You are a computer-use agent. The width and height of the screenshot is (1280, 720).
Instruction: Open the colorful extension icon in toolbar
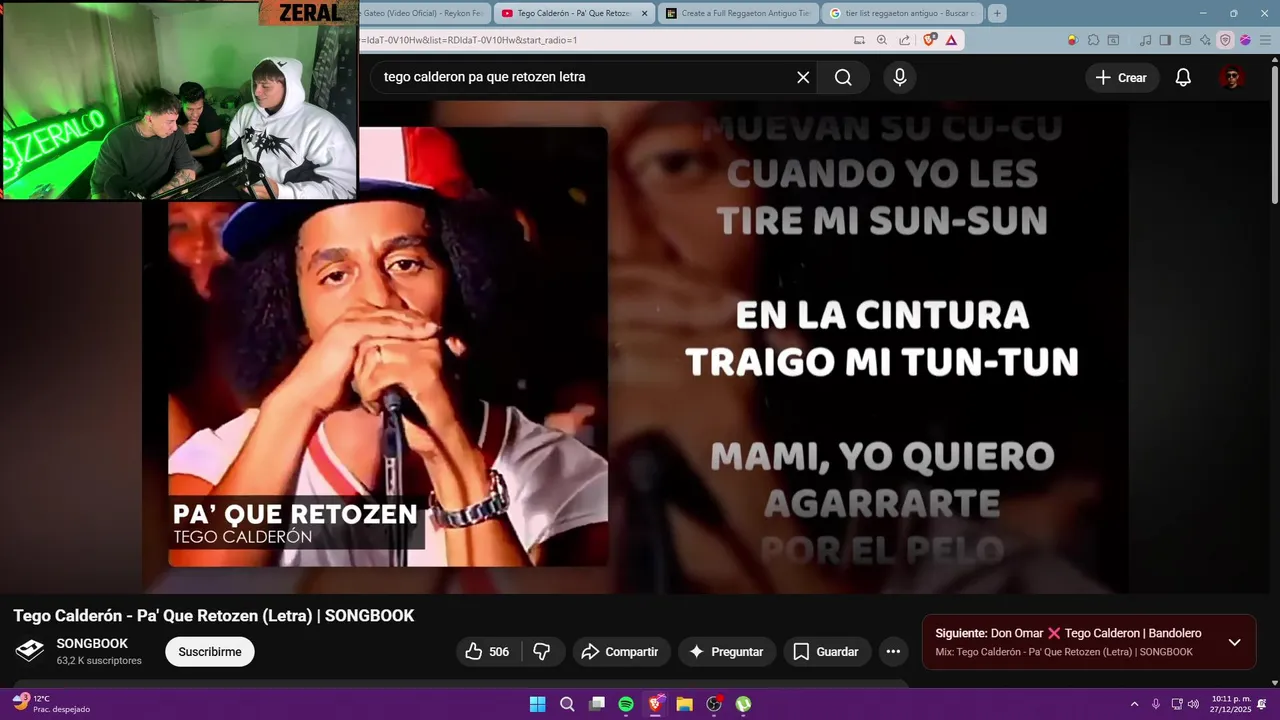pyautogui.click(x=1073, y=40)
